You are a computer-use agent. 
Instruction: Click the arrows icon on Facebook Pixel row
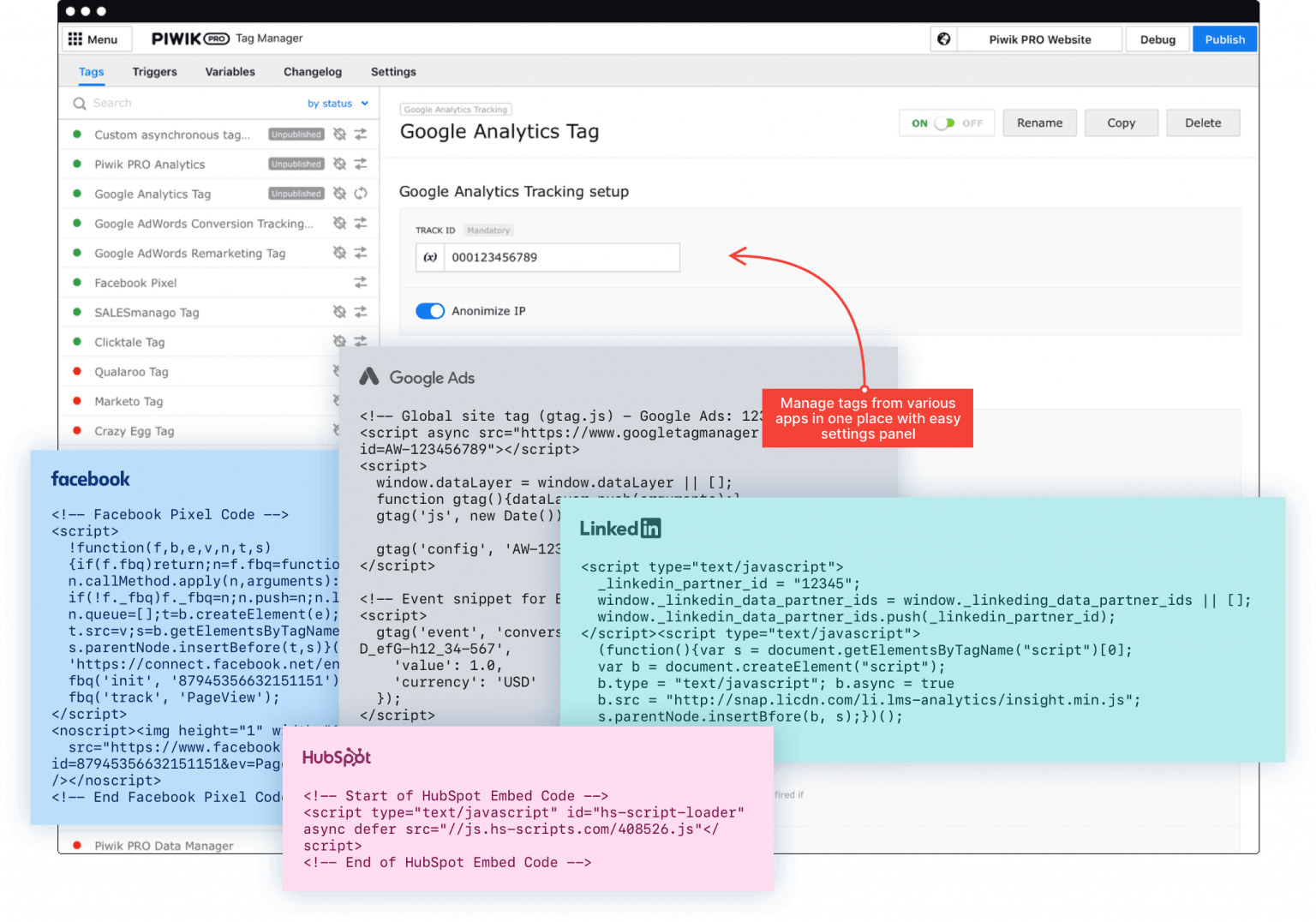point(361,282)
